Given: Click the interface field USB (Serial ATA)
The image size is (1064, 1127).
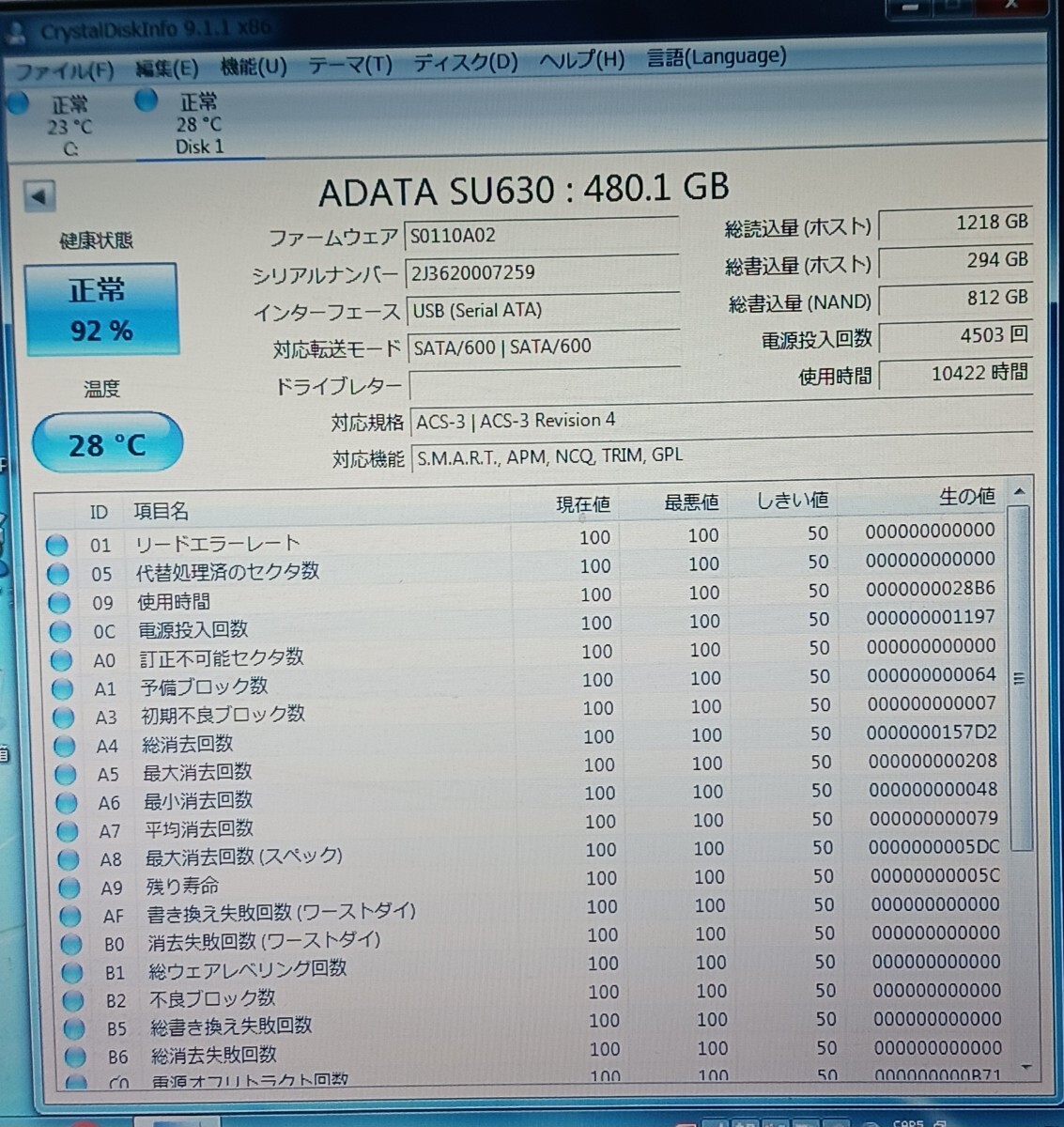Looking at the screenshot, I should (543, 310).
